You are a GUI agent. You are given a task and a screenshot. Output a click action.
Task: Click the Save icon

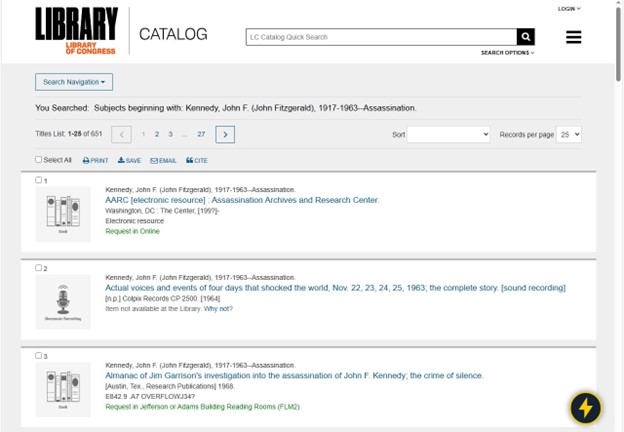click(129, 160)
